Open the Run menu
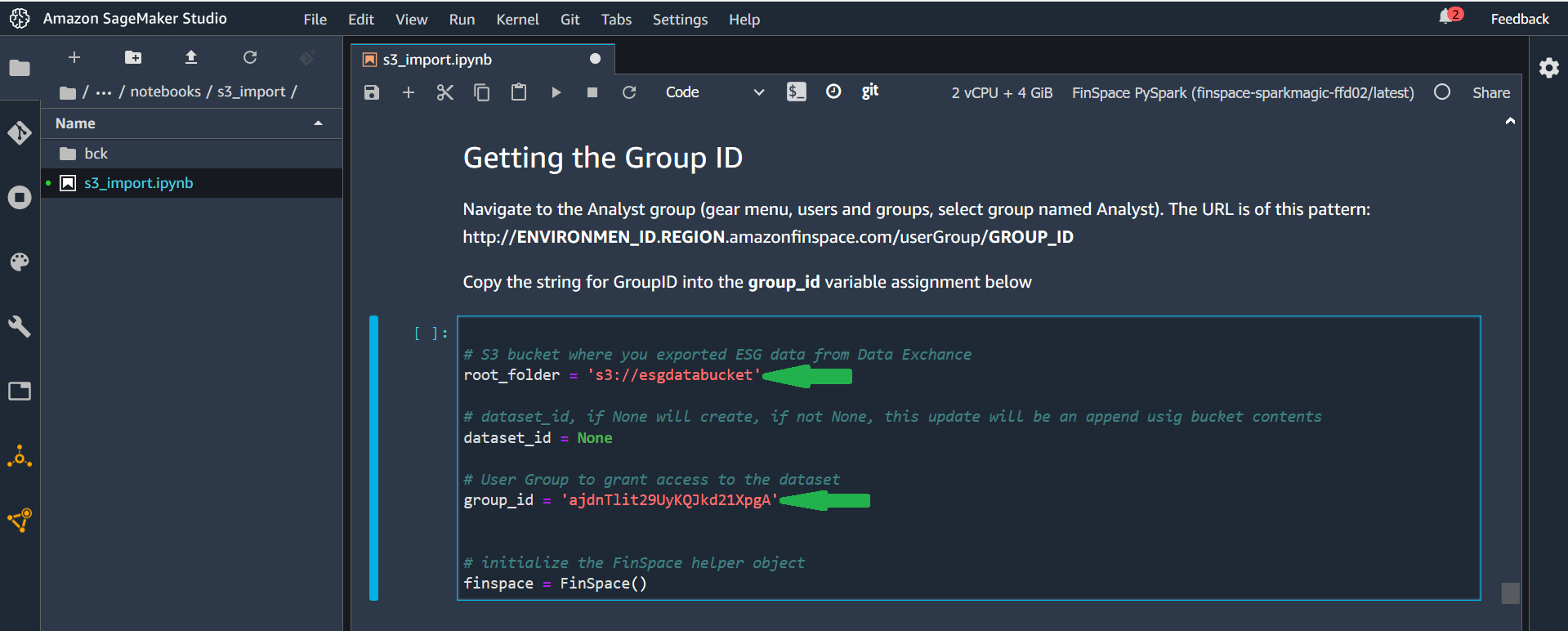Viewport: 1568px width, 631px height. point(462,19)
